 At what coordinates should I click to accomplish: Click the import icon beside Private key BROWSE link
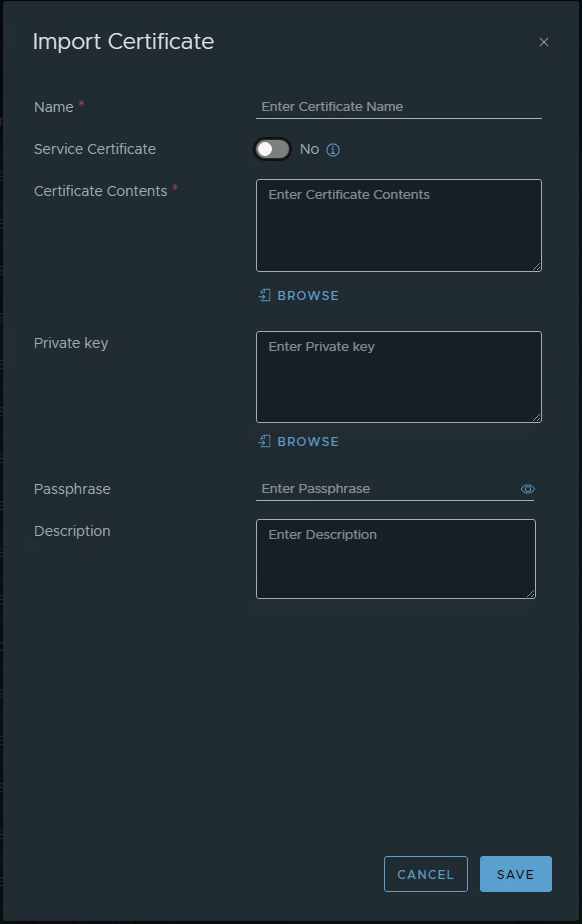click(x=263, y=441)
